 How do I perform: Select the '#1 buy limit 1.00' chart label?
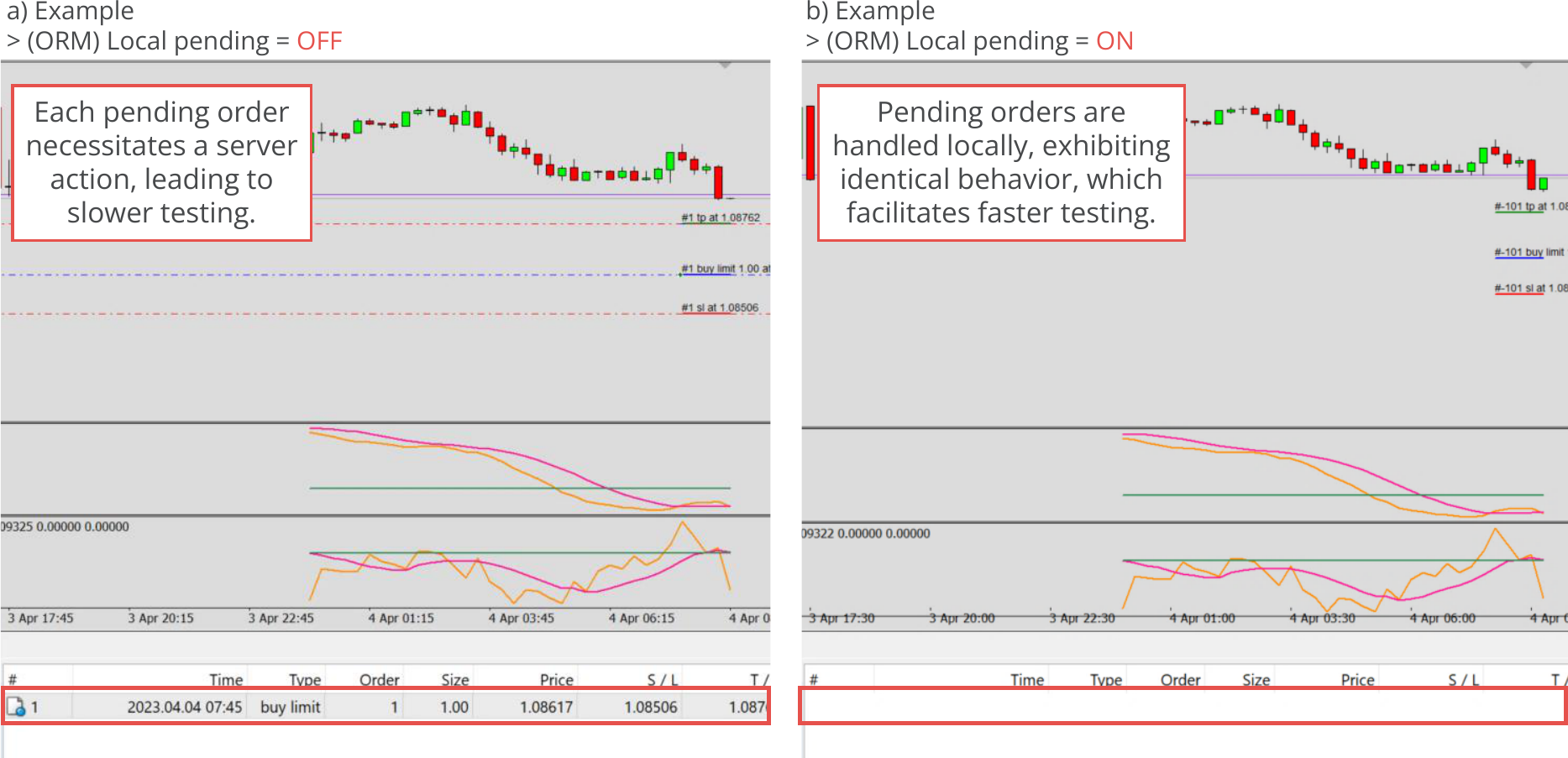[726, 269]
